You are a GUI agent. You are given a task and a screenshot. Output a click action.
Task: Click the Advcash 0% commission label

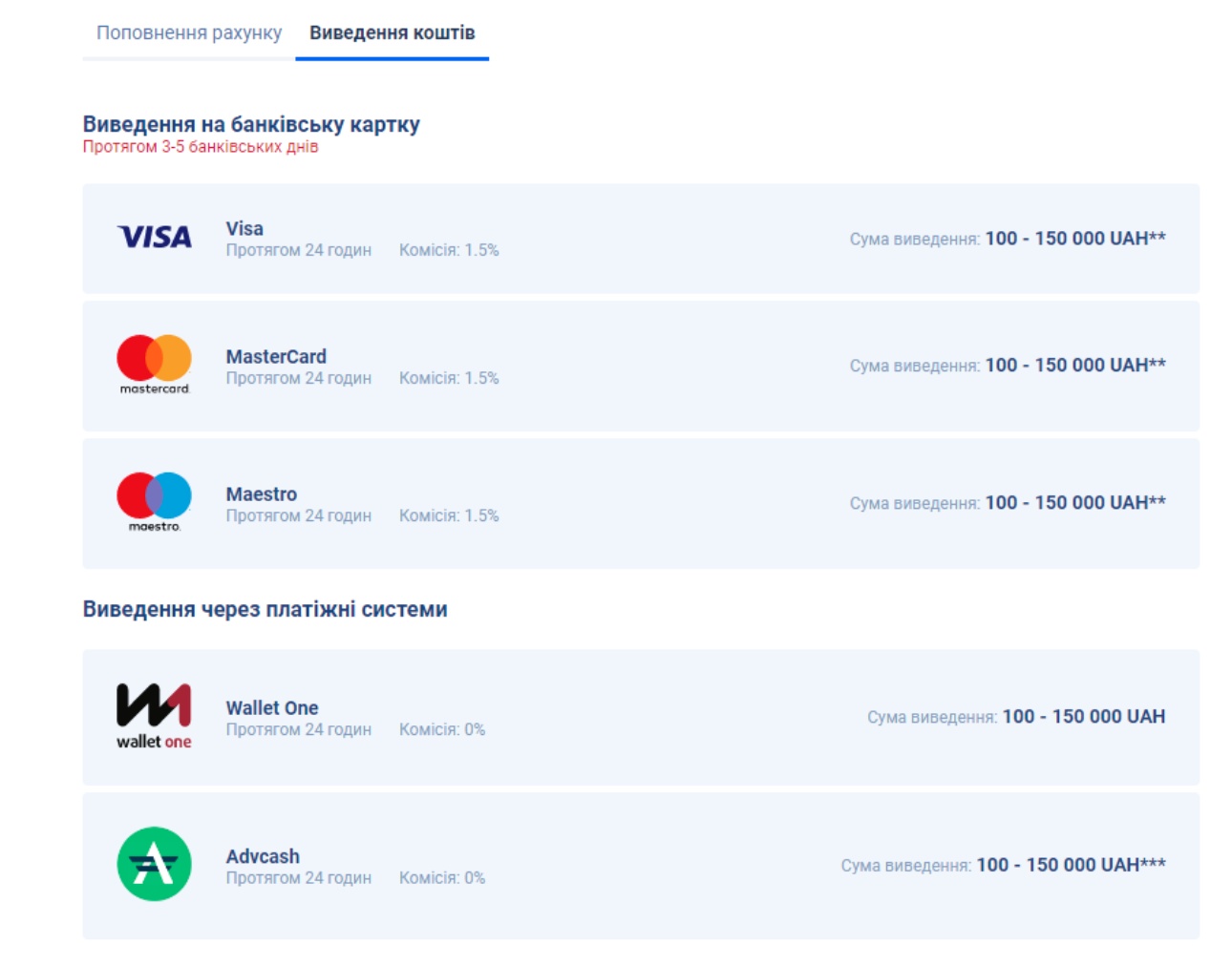442,877
